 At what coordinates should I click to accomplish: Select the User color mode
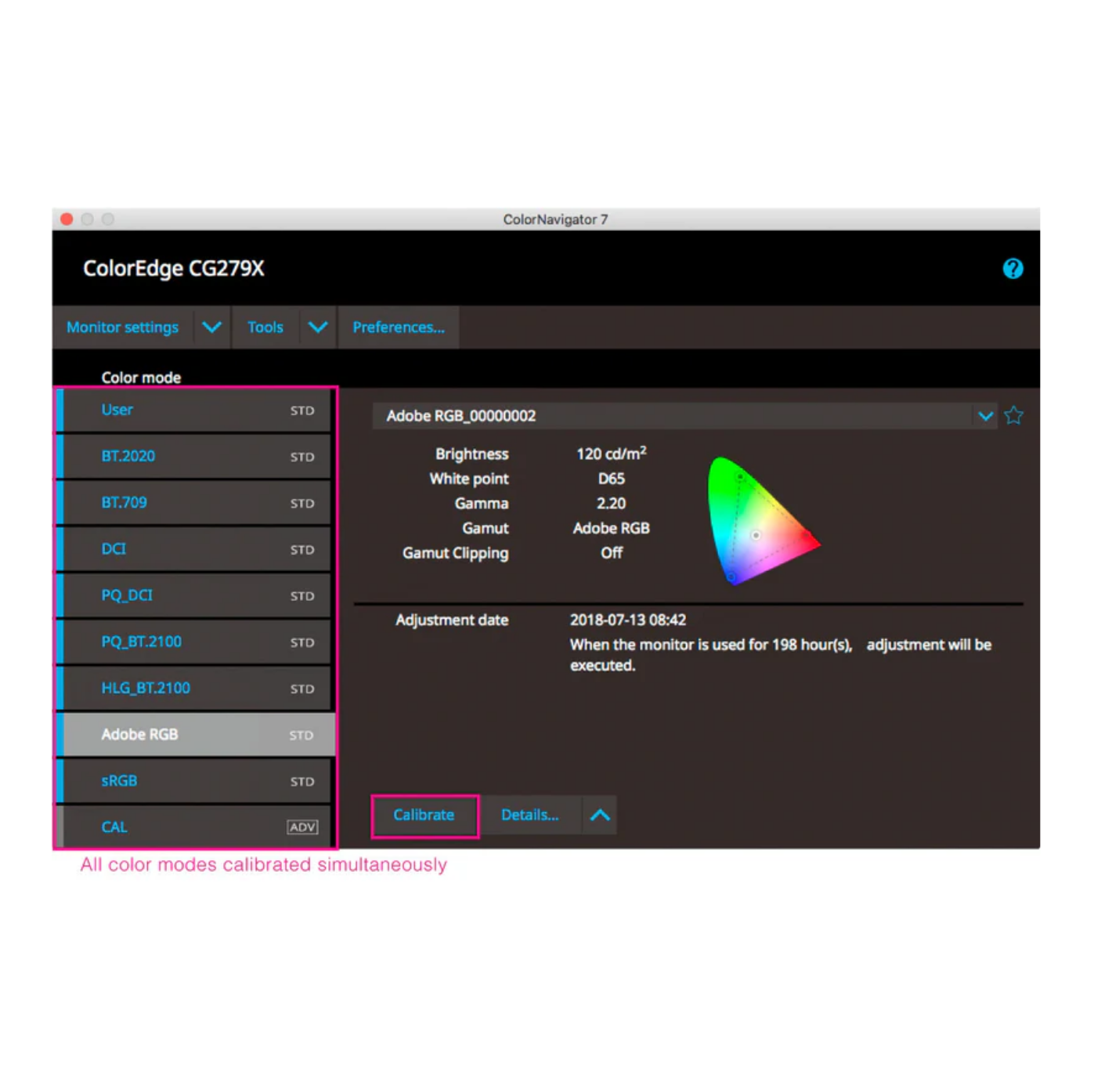193,410
